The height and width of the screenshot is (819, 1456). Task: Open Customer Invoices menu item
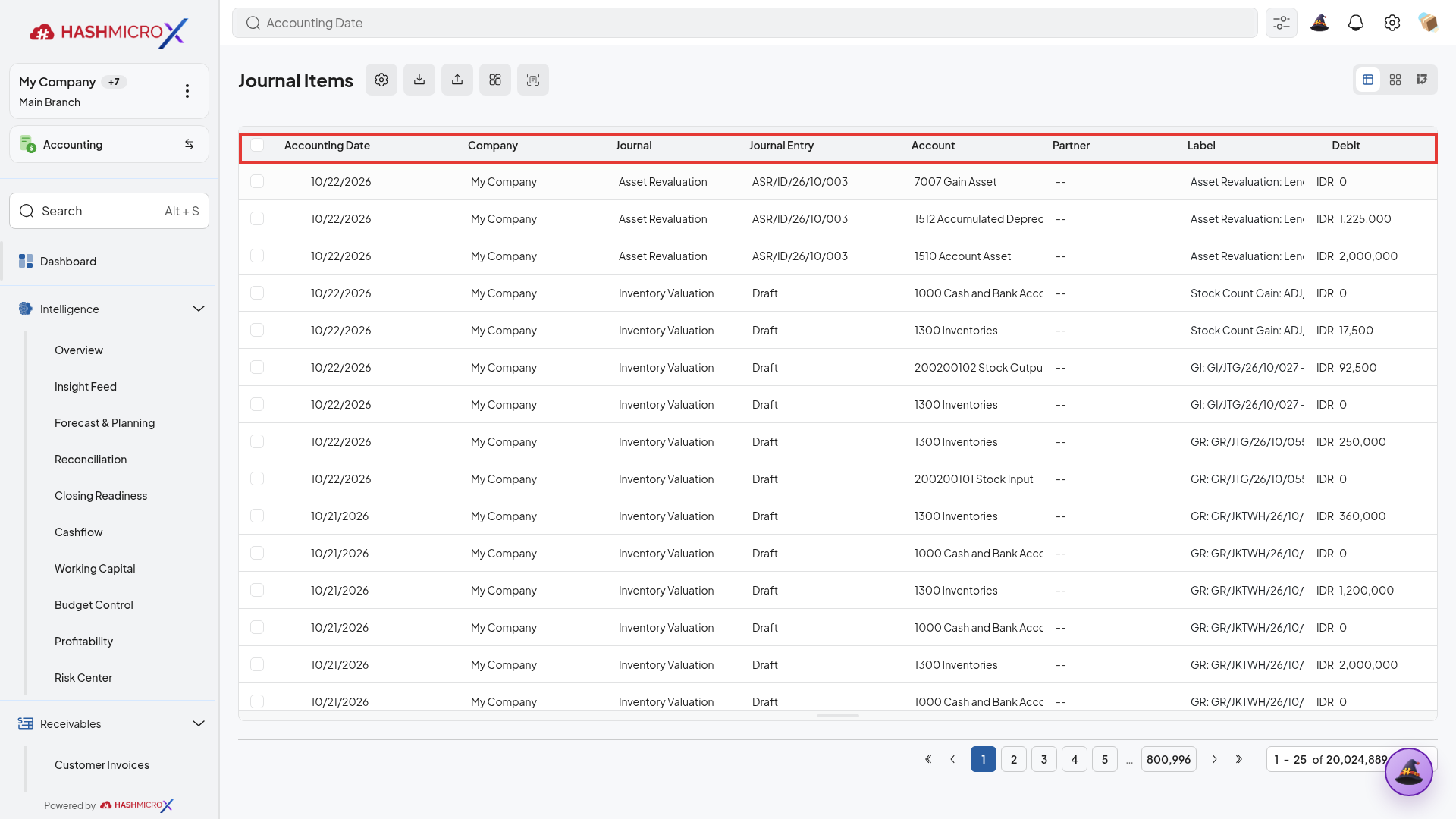click(102, 764)
